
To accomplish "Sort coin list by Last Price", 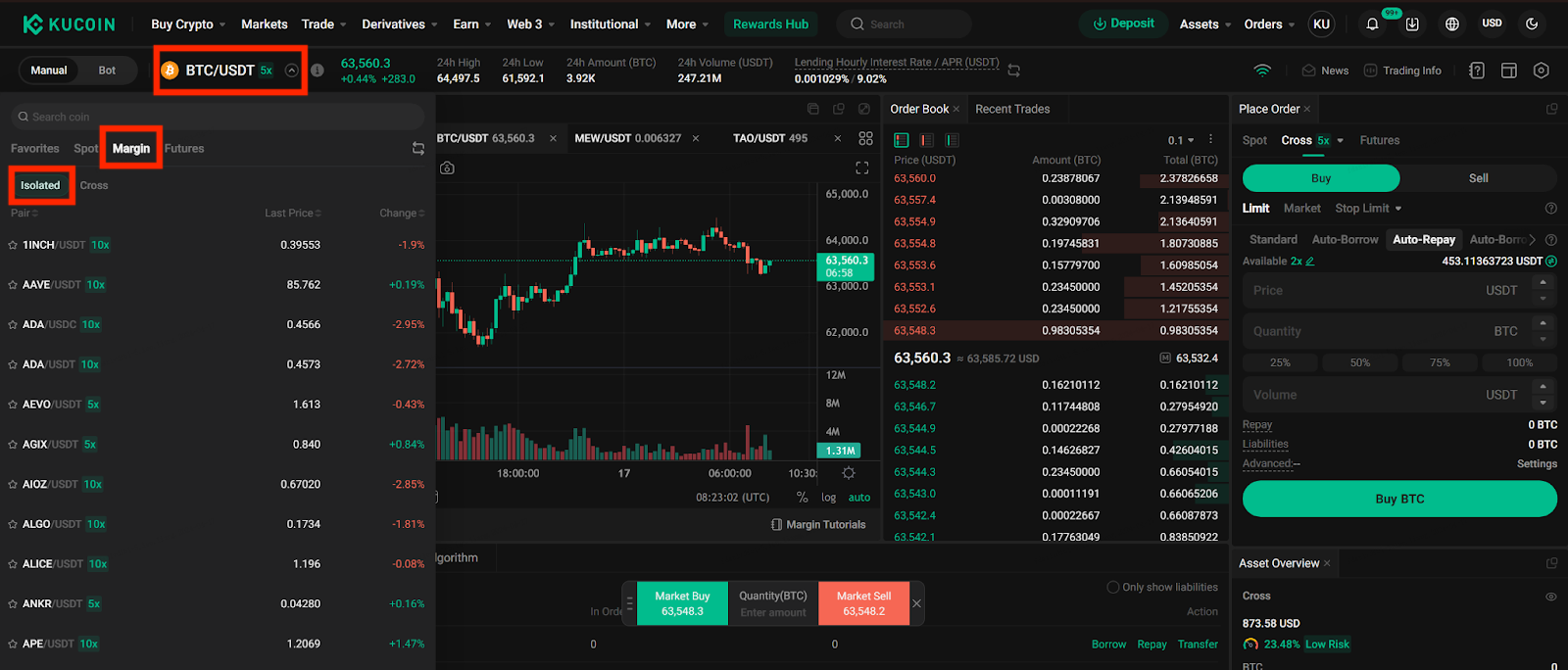I will [x=292, y=213].
